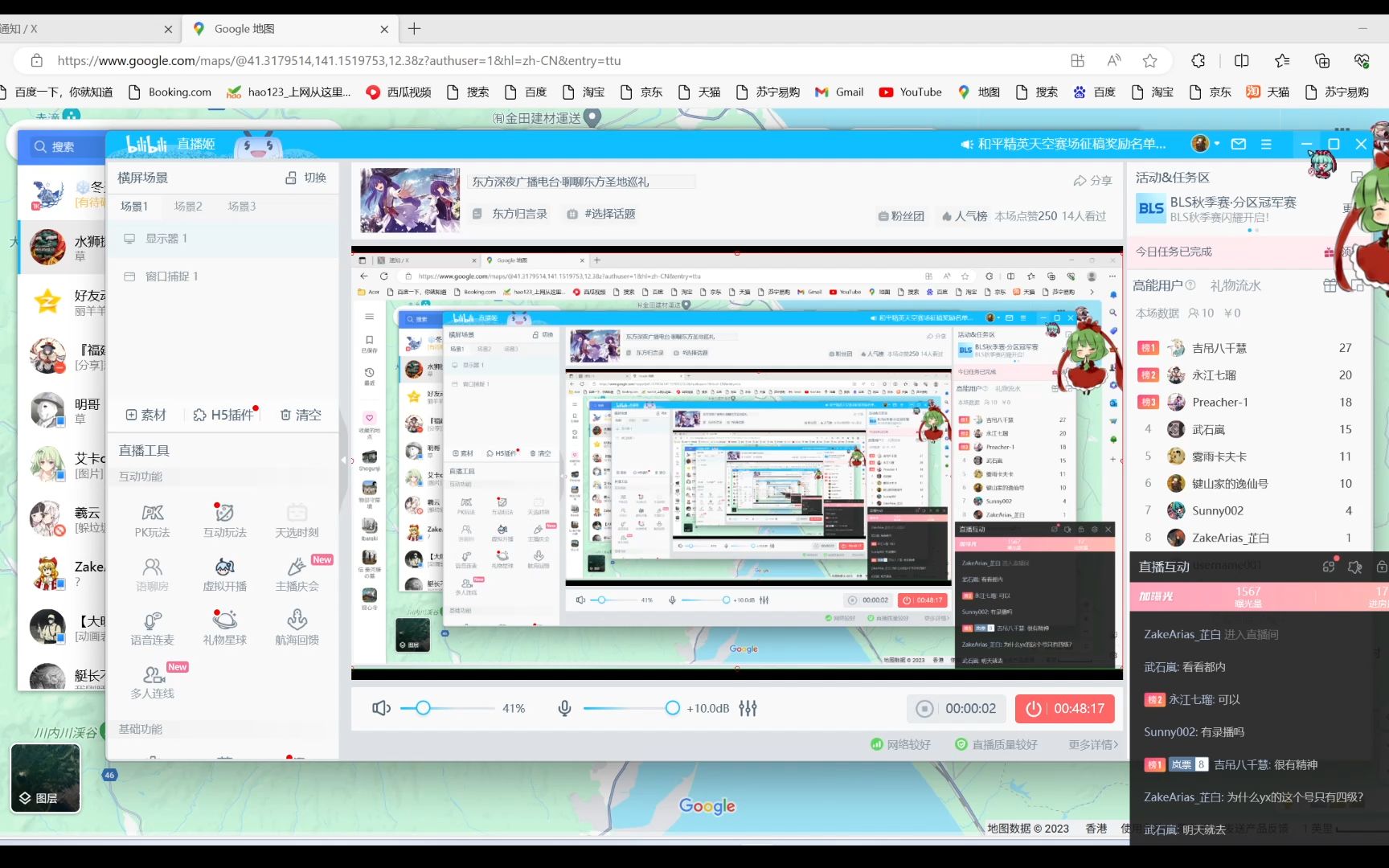Select the 窗口捕捉 1 source
The width and height of the screenshot is (1389, 868).
(223, 276)
